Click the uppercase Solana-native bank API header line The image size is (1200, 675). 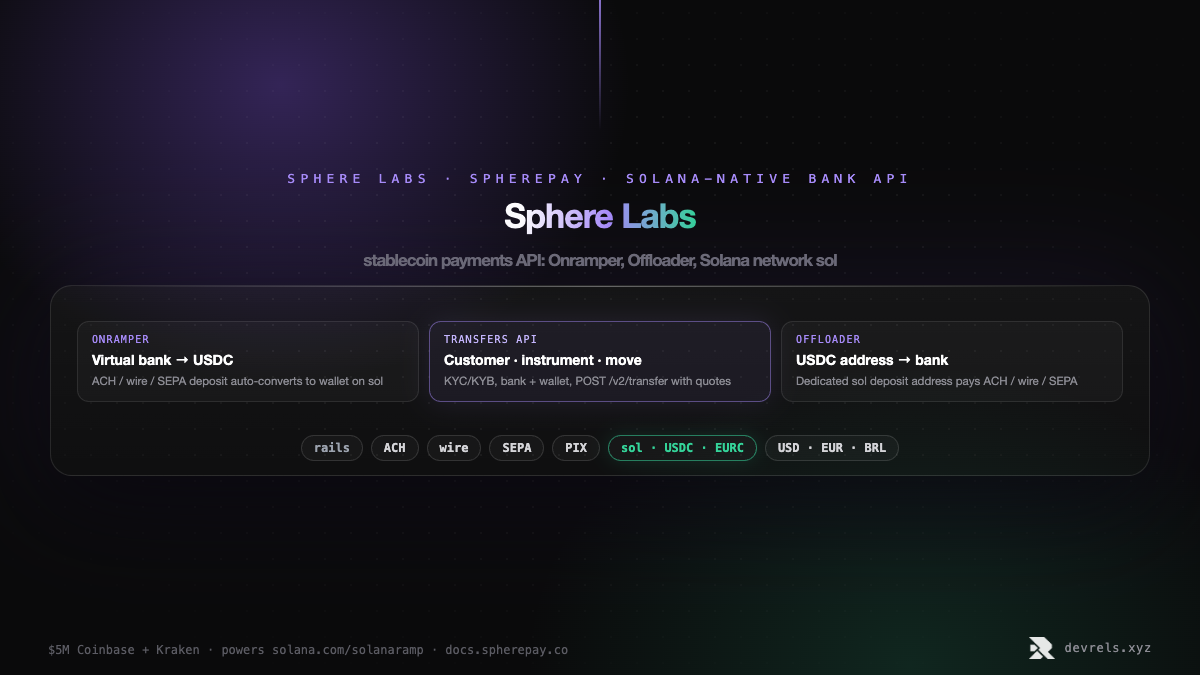tap(600, 178)
